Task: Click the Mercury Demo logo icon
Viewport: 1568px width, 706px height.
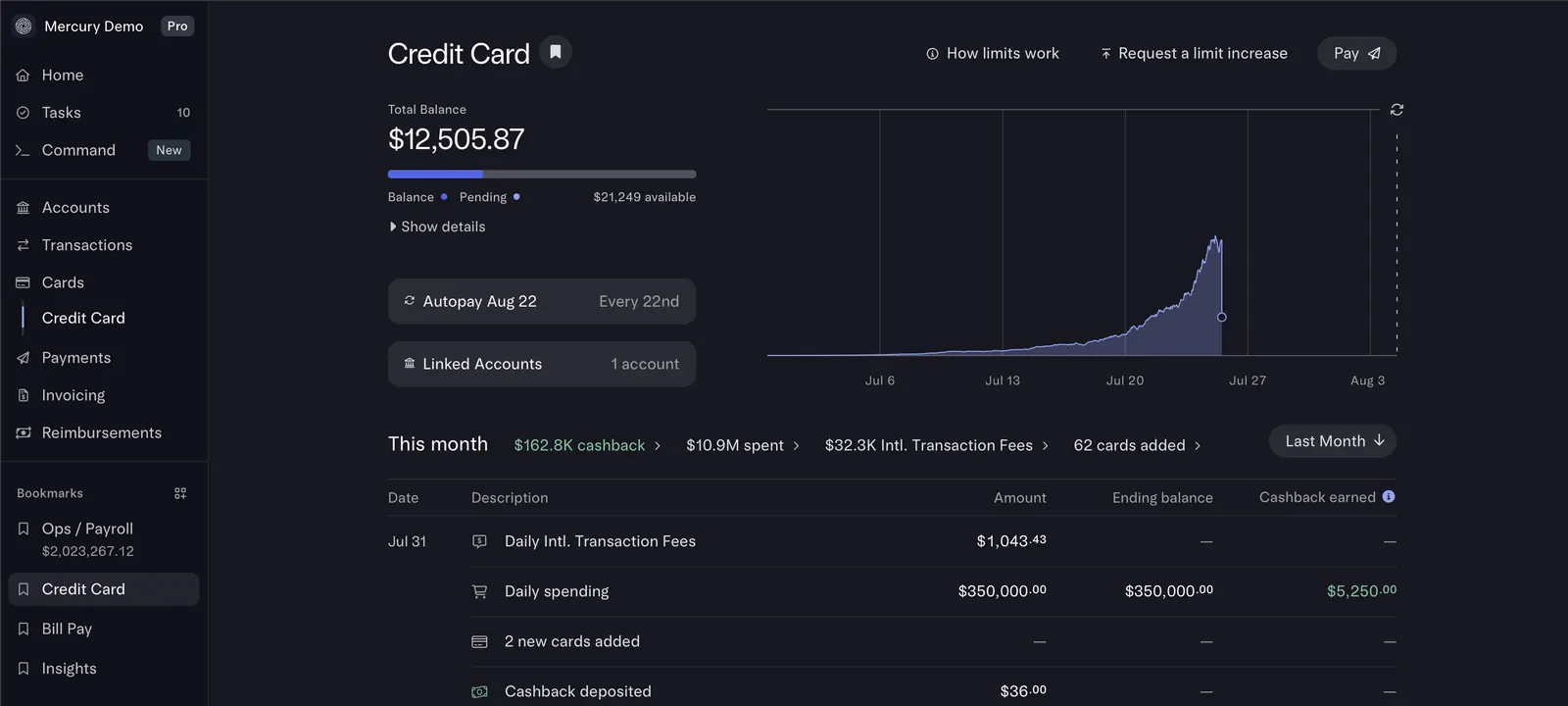Action: (24, 26)
